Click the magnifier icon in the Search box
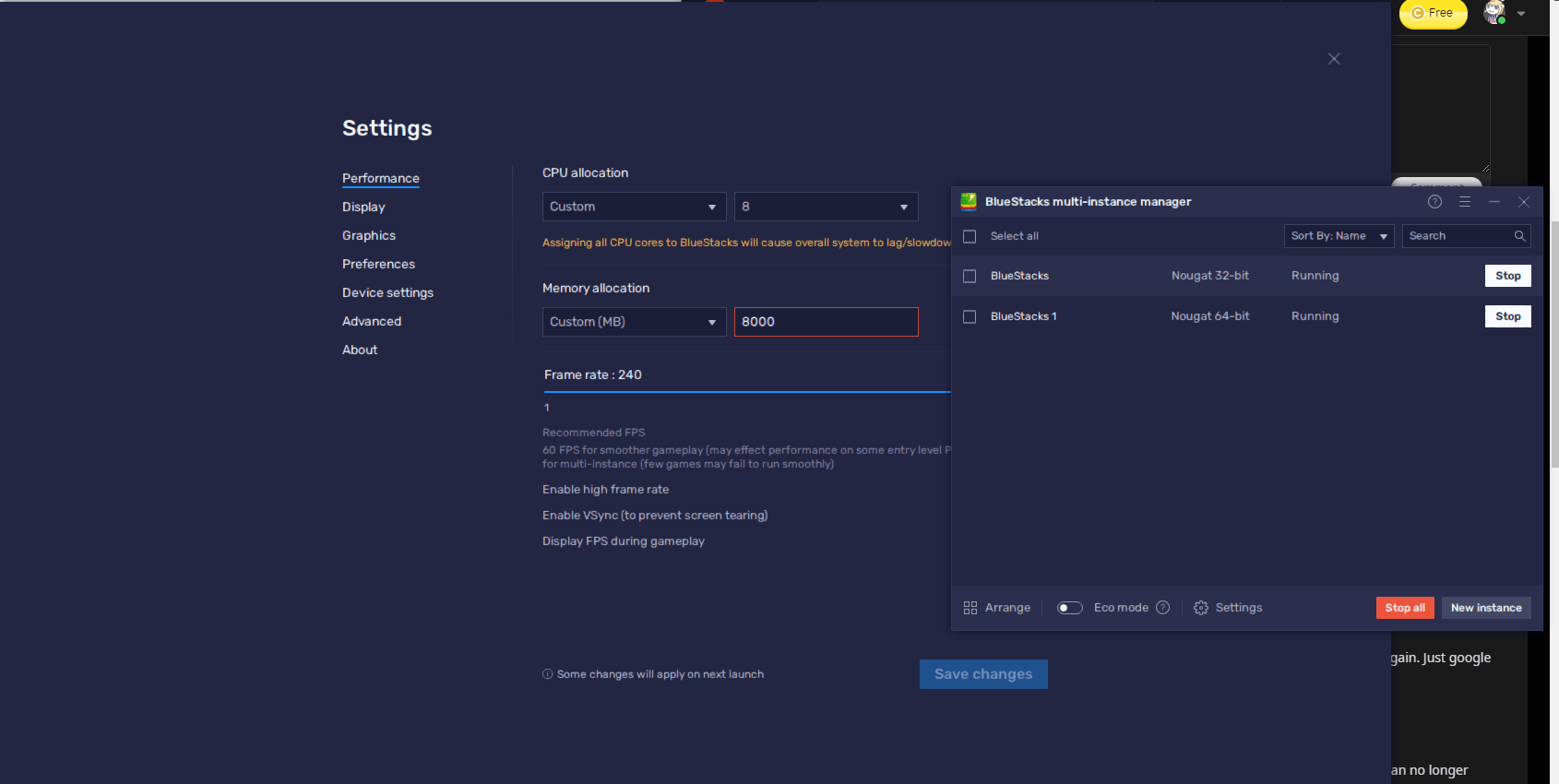1559x784 pixels. tap(1519, 236)
